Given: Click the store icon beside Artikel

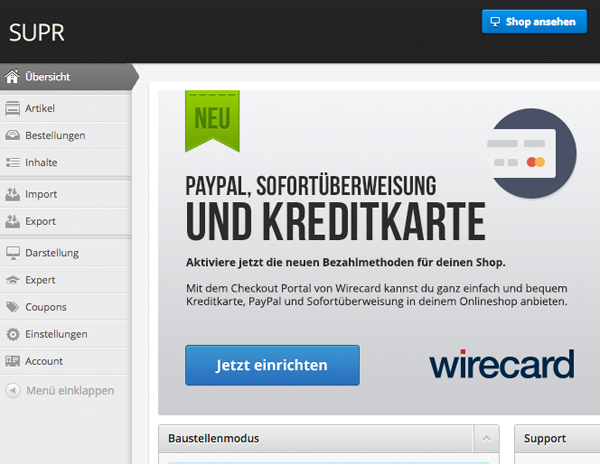Looking at the screenshot, I should (12, 108).
